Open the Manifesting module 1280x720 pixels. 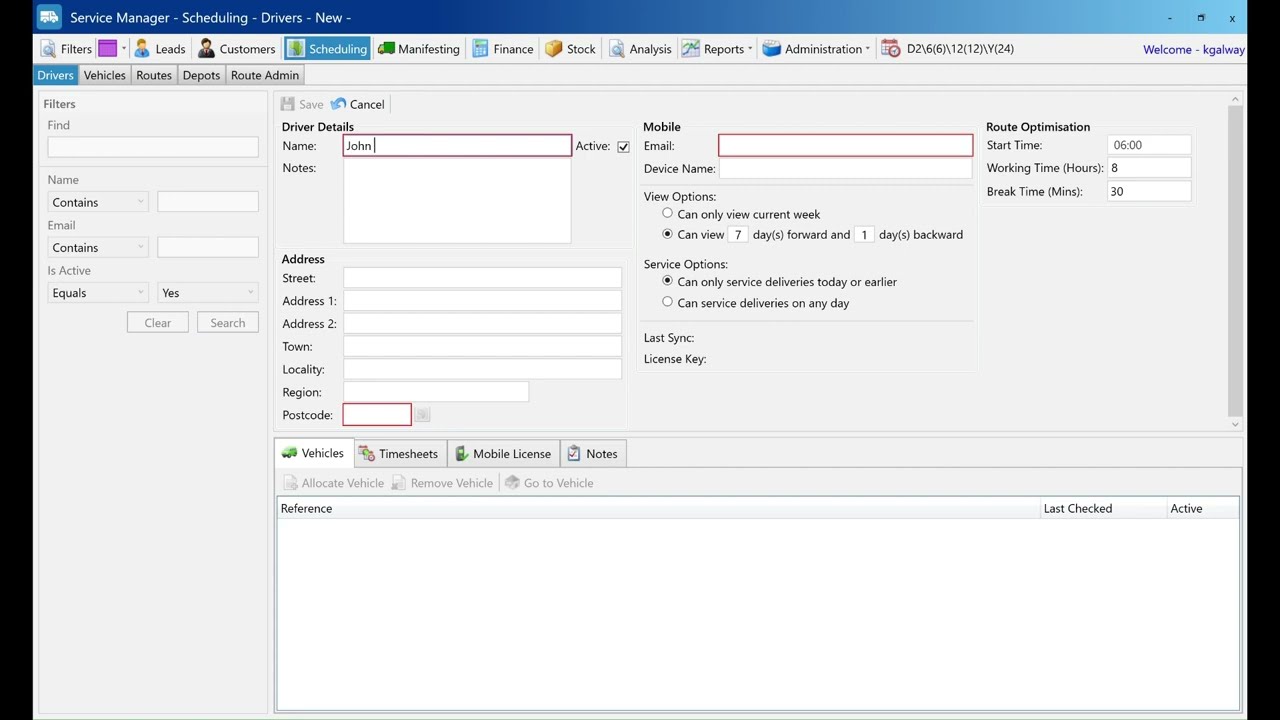click(418, 49)
